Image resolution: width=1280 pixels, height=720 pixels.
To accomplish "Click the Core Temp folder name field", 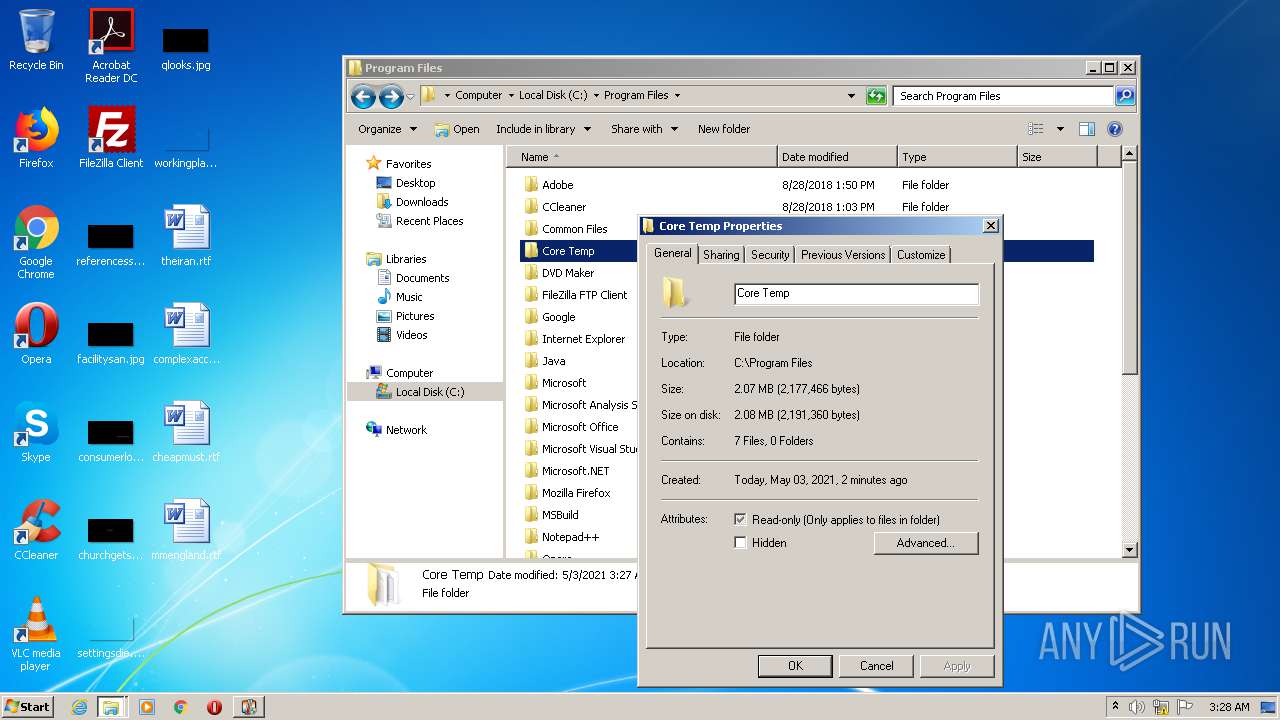I will point(856,294).
